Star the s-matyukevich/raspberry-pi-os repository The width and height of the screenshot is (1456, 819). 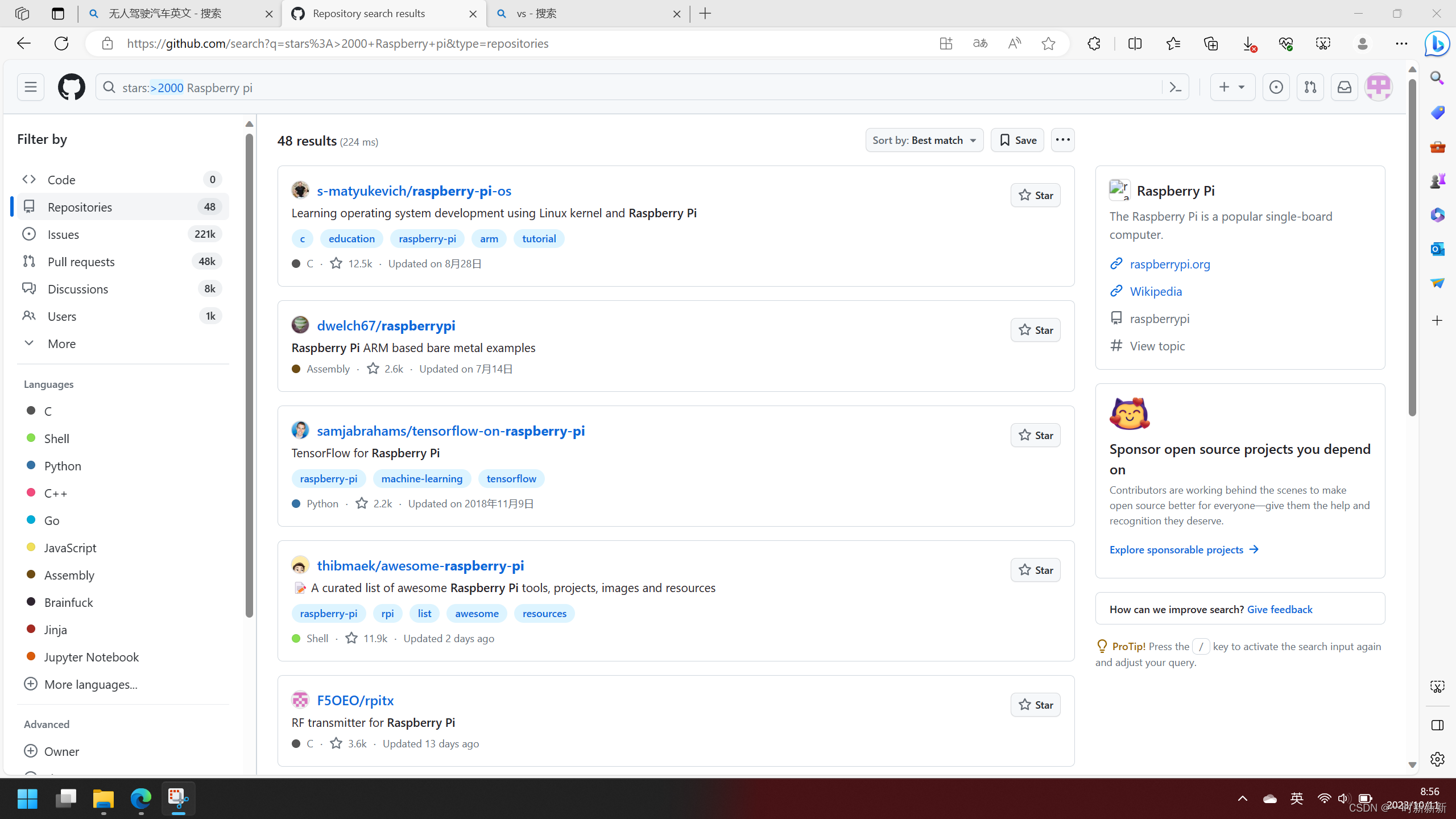point(1035,195)
